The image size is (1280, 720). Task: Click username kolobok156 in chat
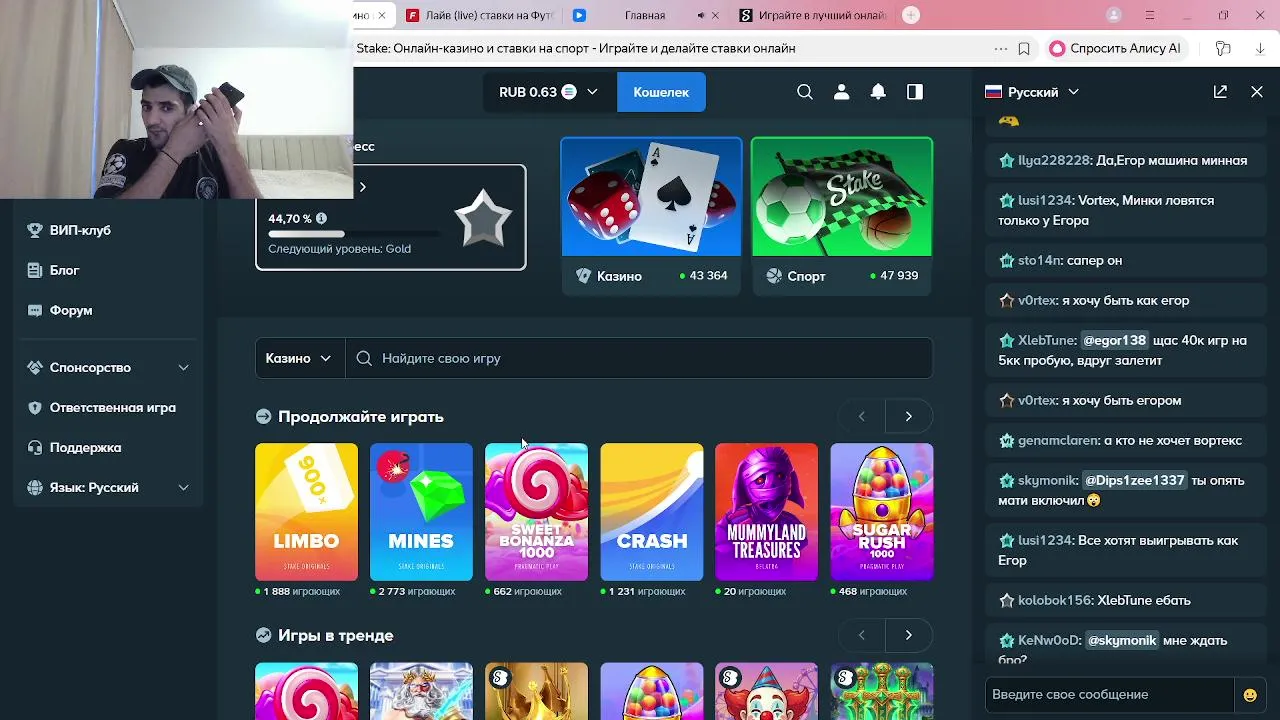pos(1055,600)
